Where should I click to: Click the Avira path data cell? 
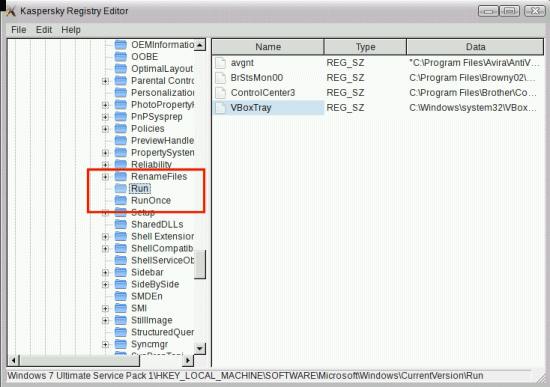coord(474,63)
